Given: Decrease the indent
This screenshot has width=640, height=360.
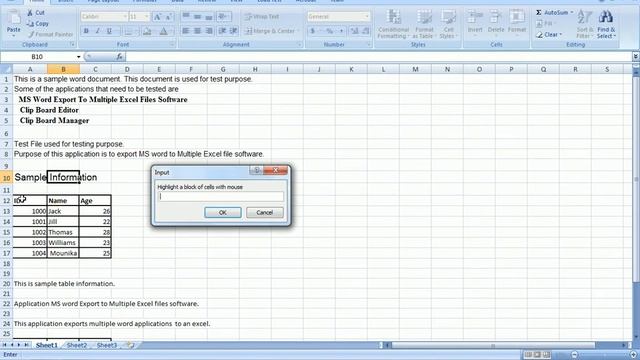Looking at the screenshot, I should pos(222,31).
